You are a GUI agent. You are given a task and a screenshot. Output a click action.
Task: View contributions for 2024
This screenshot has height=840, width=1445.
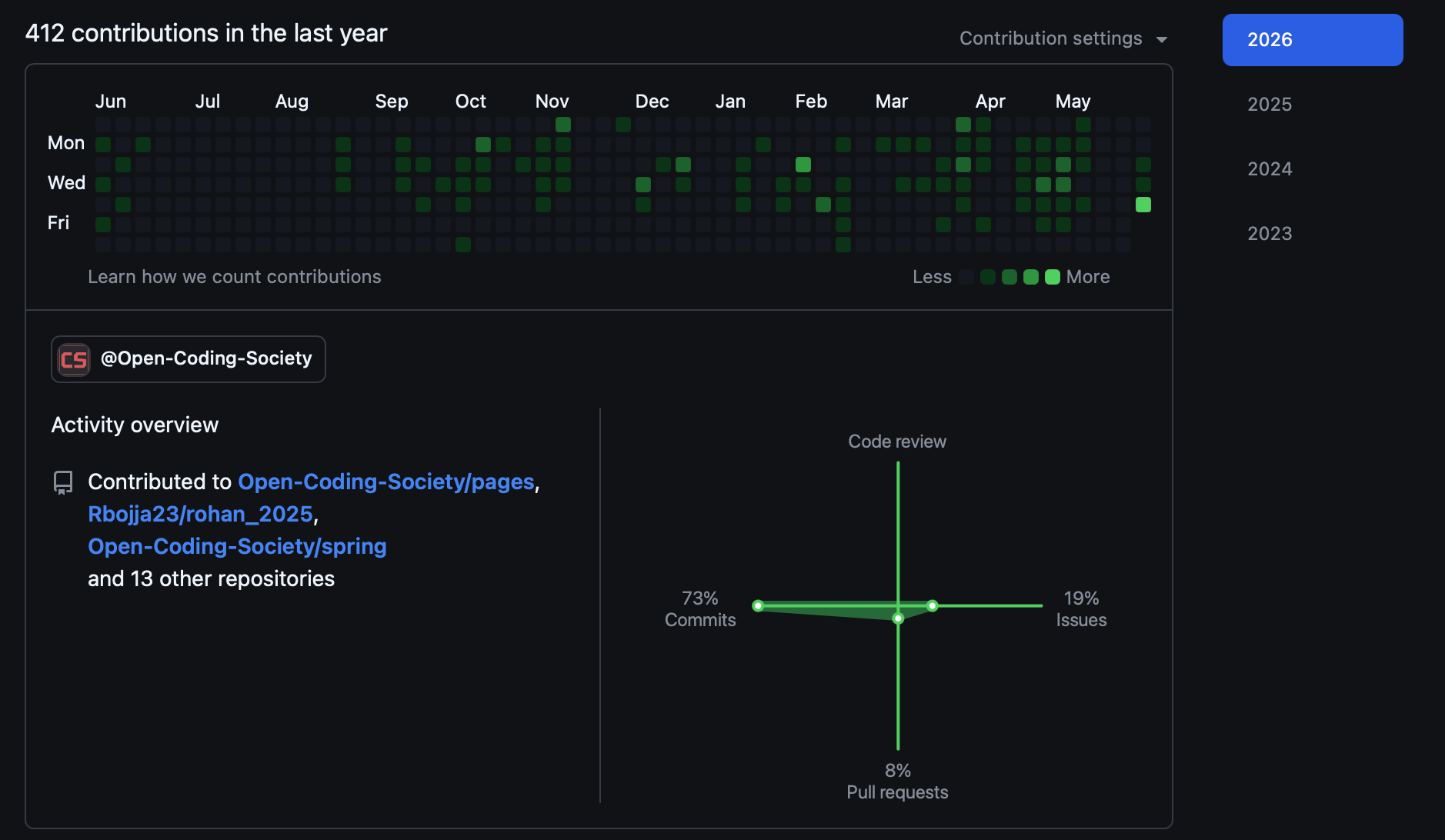click(1269, 169)
